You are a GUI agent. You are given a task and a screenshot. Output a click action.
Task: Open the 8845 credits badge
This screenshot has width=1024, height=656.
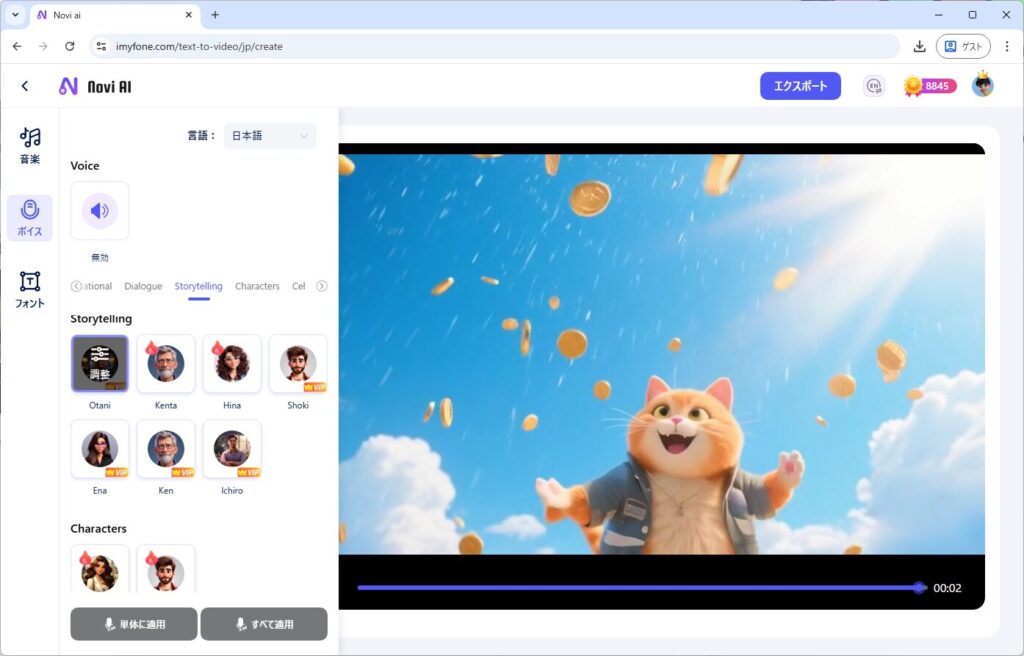(x=930, y=86)
